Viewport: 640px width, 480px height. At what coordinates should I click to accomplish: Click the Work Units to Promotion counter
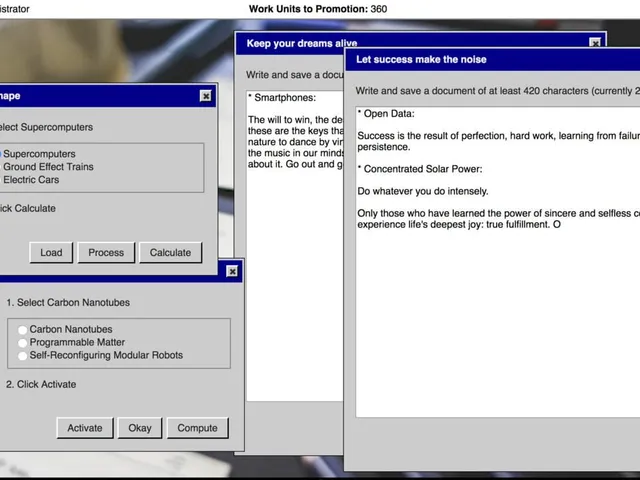coord(318,9)
